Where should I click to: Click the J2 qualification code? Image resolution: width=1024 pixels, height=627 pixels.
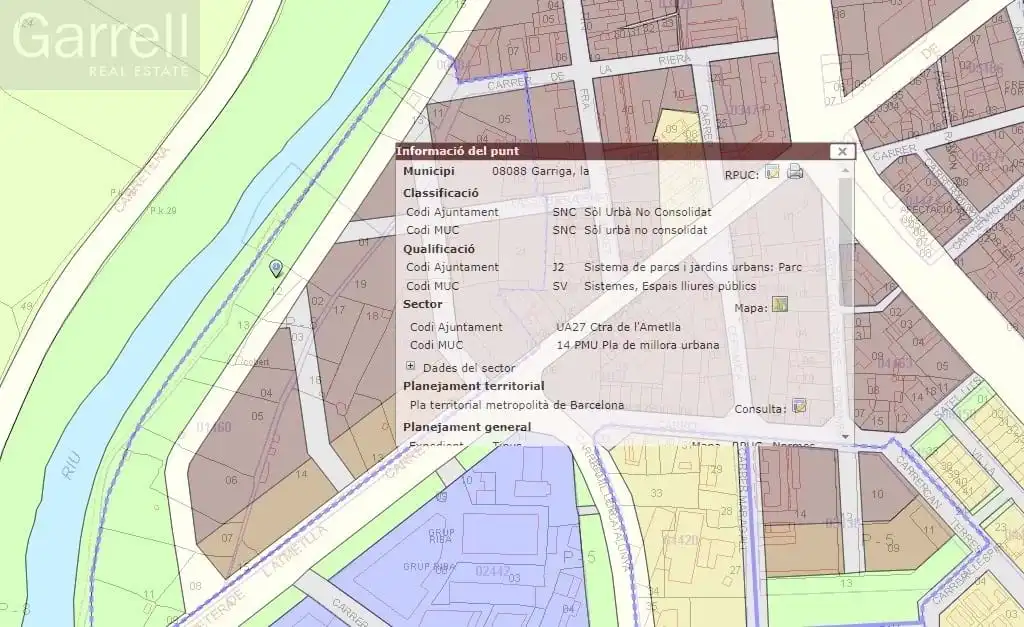(x=558, y=267)
